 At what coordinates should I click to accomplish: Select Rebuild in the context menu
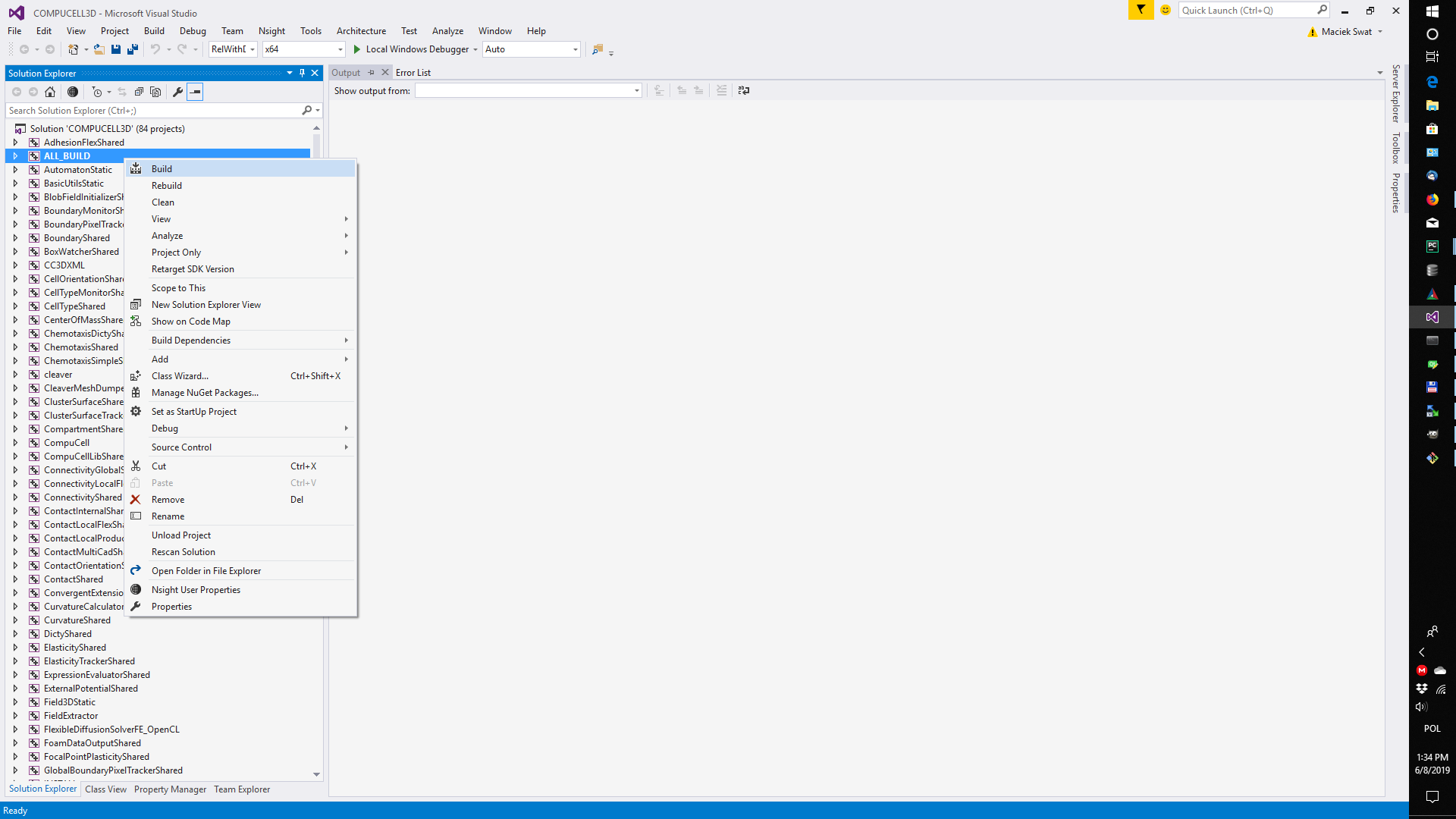pos(167,186)
